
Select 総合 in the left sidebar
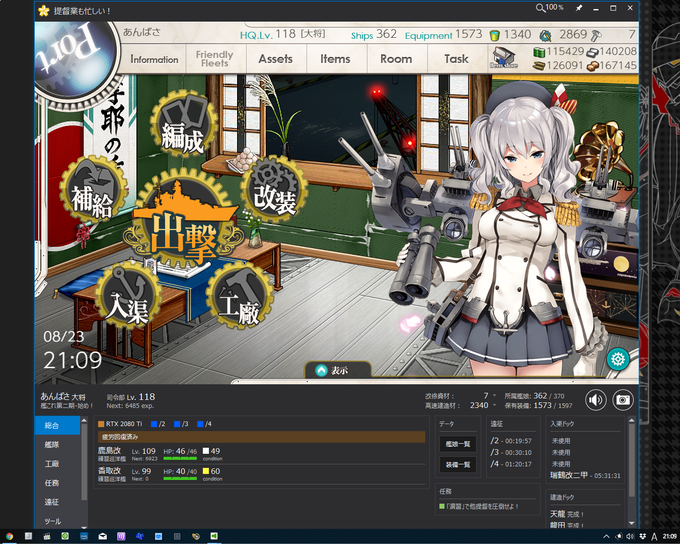click(x=57, y=425)
